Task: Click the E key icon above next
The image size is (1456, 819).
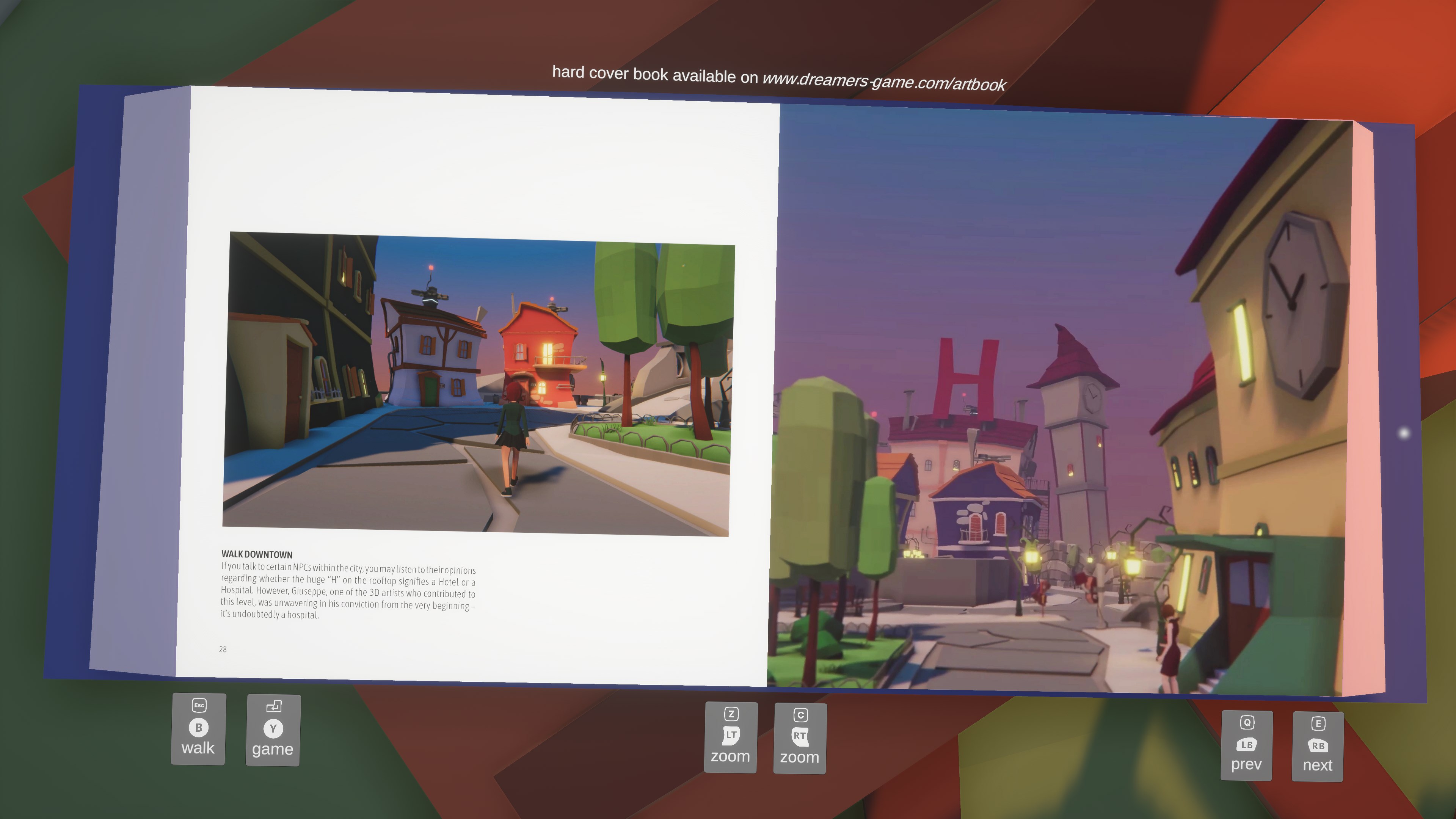Action: [1318, 723]
